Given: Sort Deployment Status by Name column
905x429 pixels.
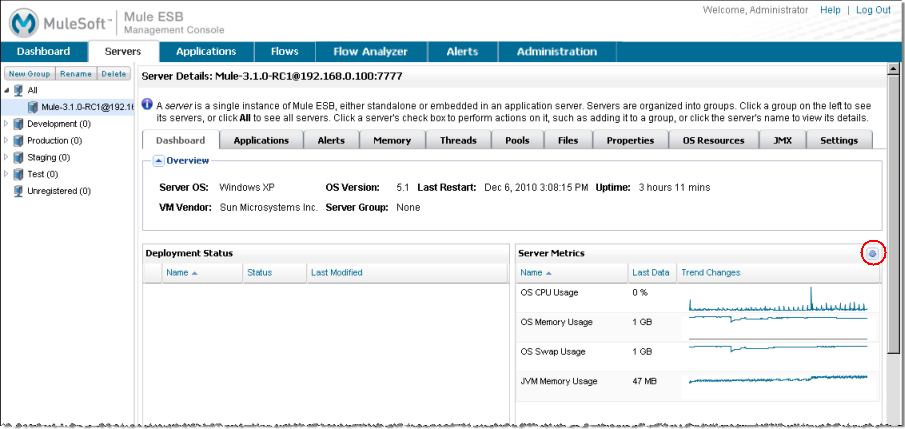Looking at the screenshot, I should pyautogui.click(x=181, y=272).
